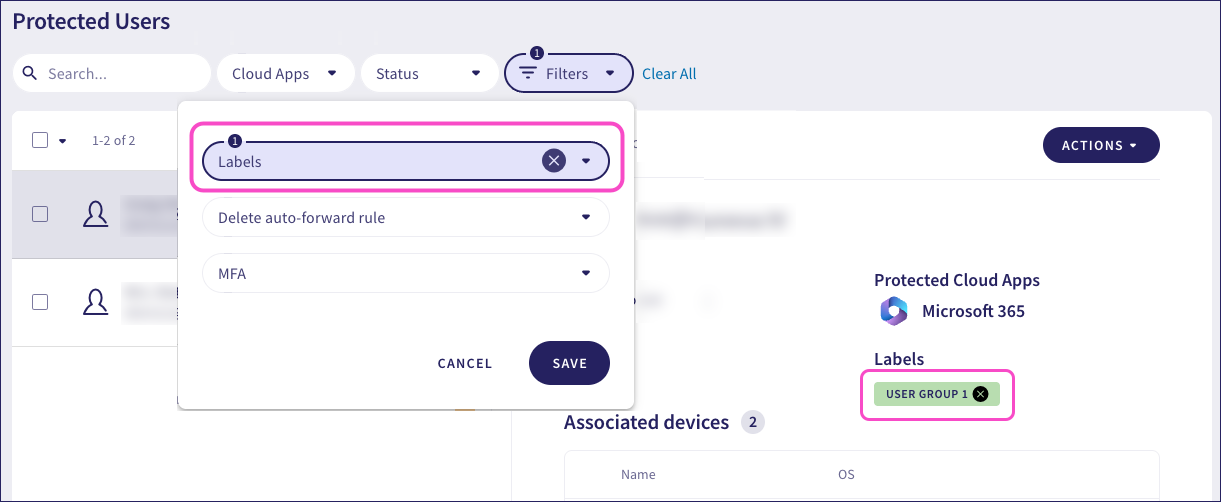Open the ACTIONS menu

point(1101,145)
